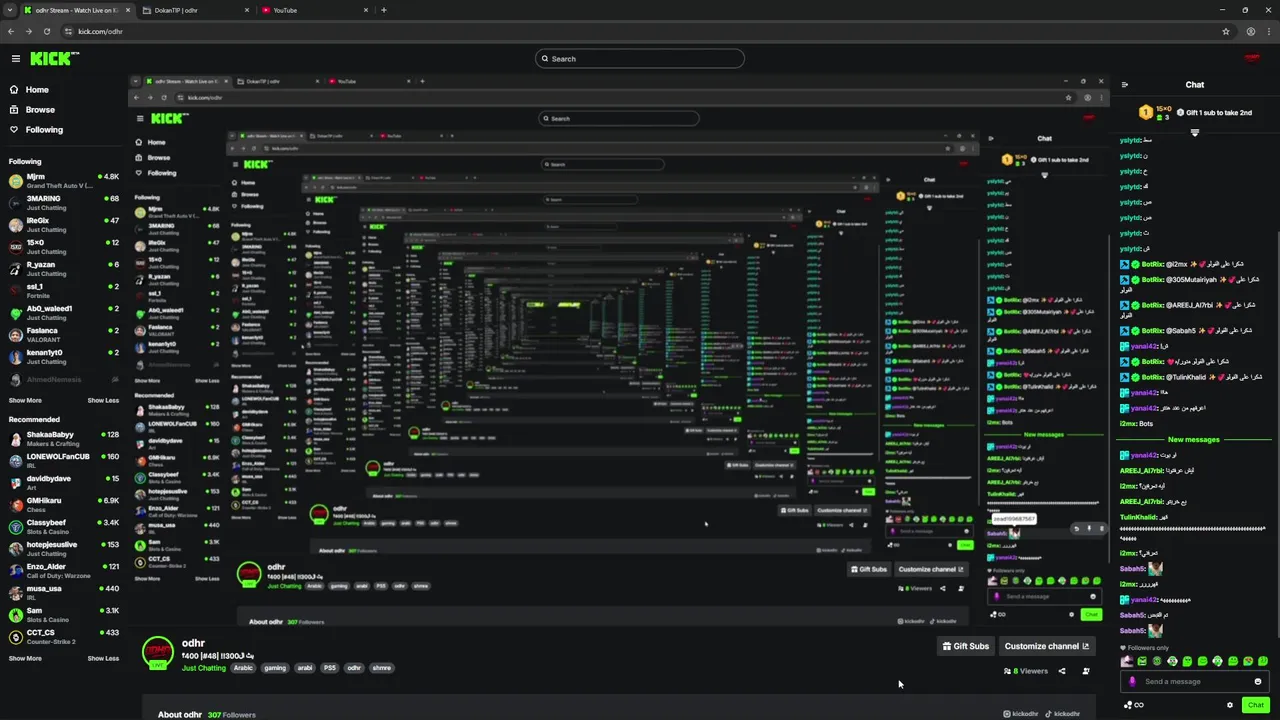Image resolution: width=1280 pixels, height=720 pixels.
Task: Click the hotepjesuslive channel avatar
Action: (16, 549)
